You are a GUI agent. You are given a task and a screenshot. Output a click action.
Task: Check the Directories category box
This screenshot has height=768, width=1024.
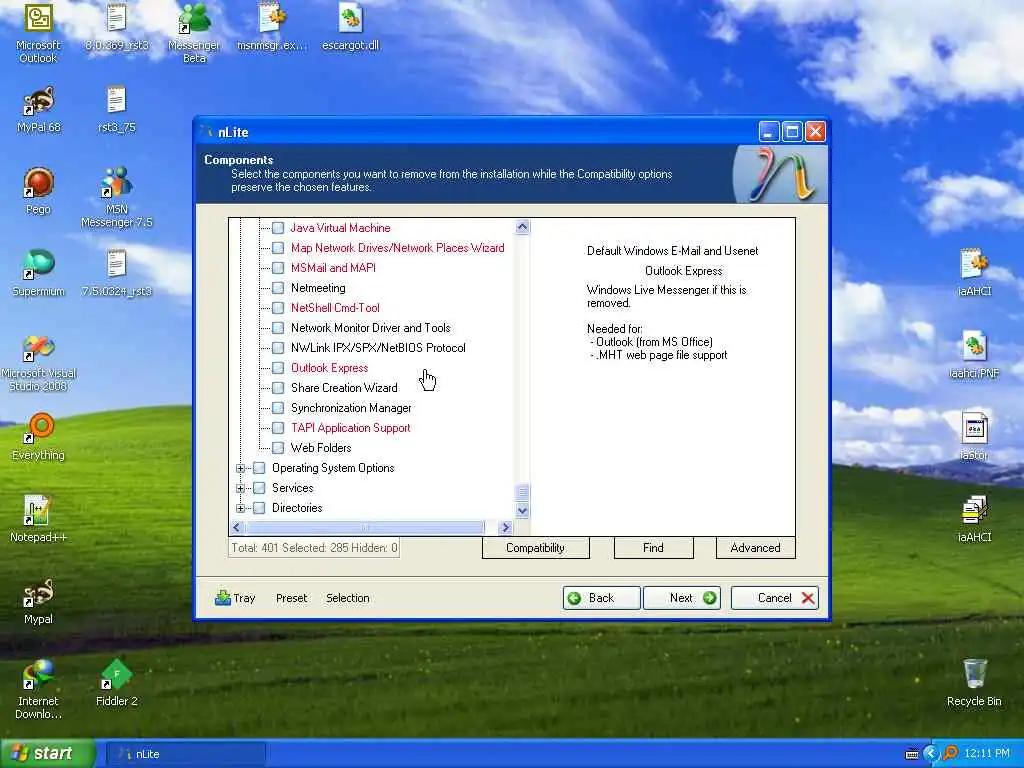pyautogui.click(x=259, y=508)
